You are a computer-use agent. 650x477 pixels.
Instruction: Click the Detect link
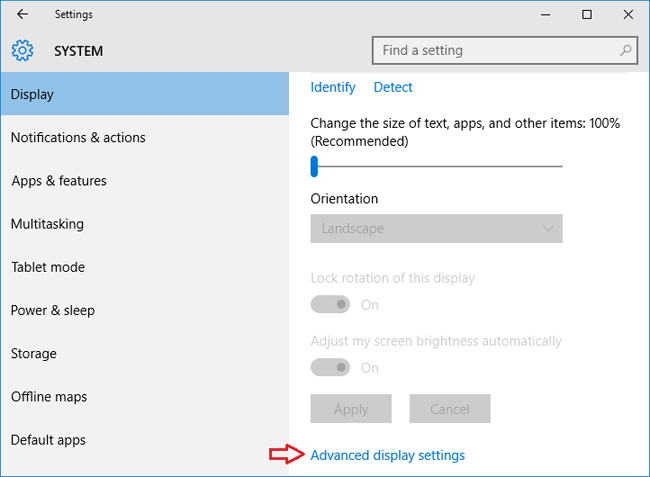coord(393,87)
